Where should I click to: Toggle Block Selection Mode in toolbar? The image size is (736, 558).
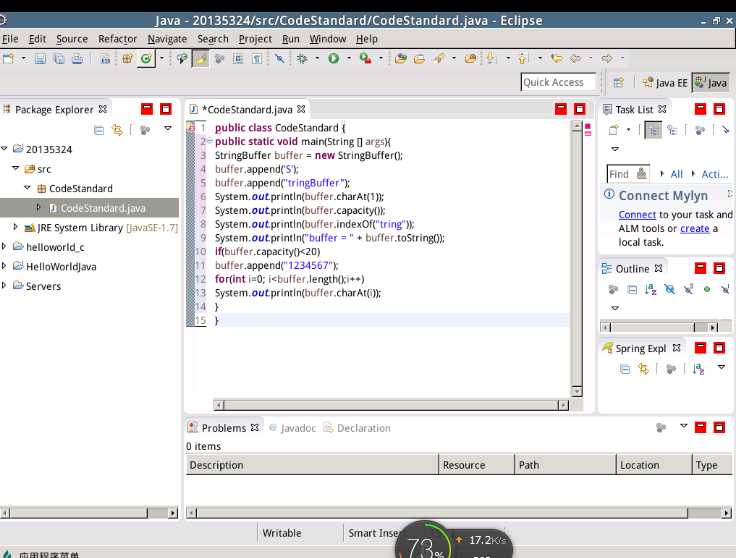238,59
